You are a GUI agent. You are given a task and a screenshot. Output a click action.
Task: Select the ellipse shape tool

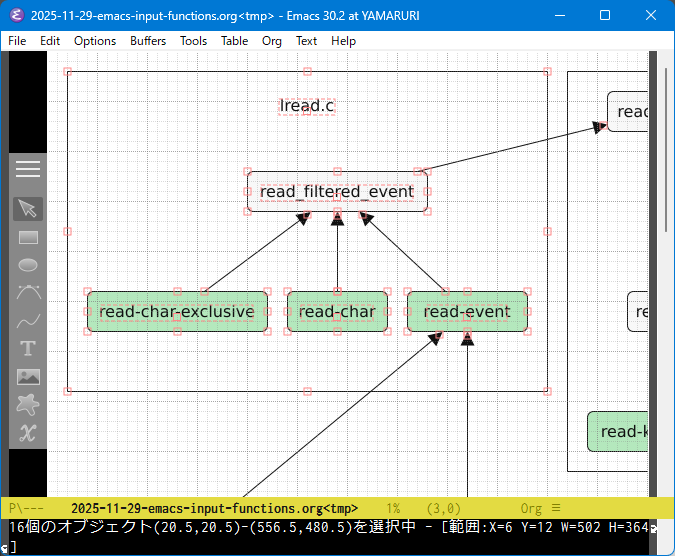point(28,265)
